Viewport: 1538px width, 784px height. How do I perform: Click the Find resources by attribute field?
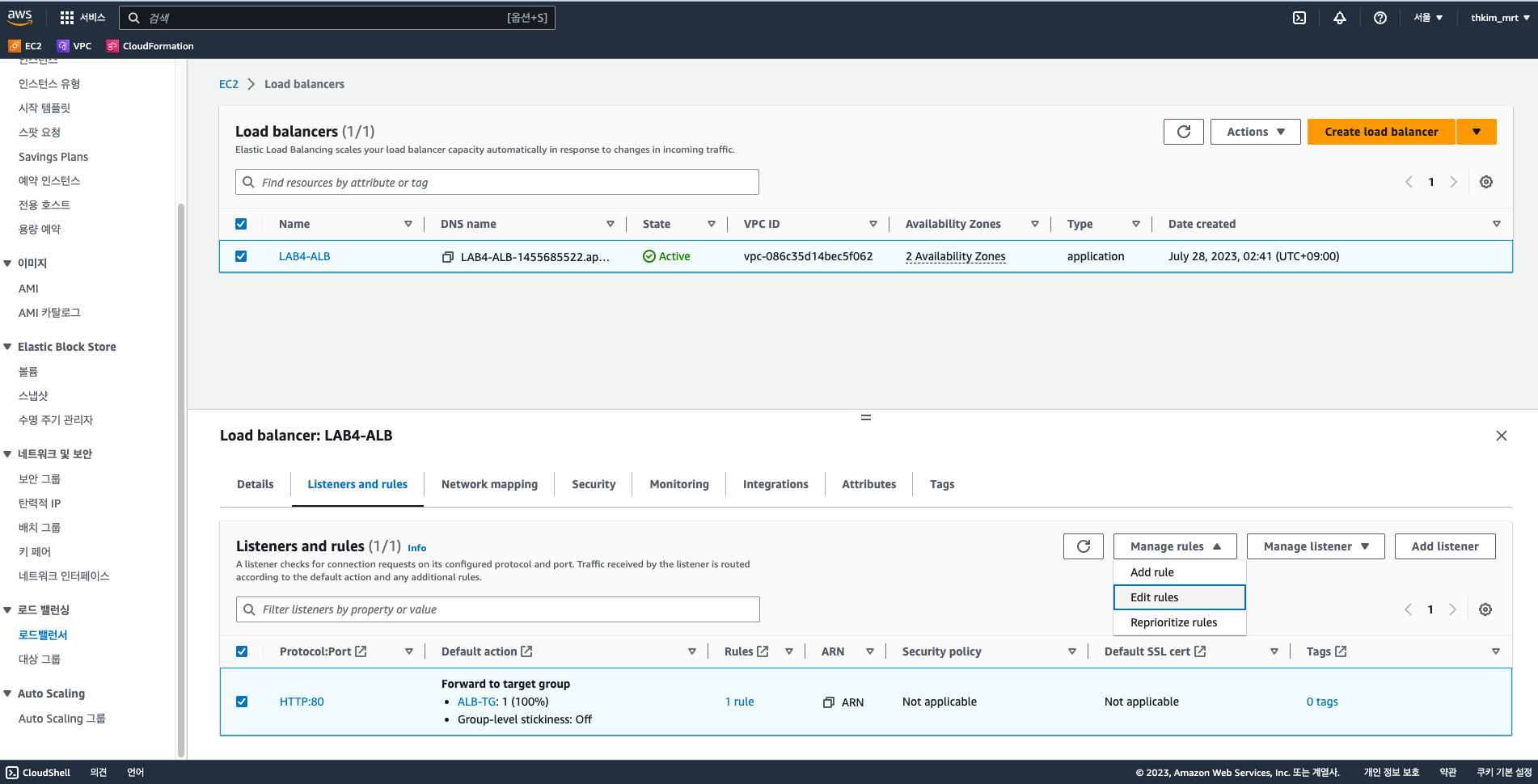(497, 182)
